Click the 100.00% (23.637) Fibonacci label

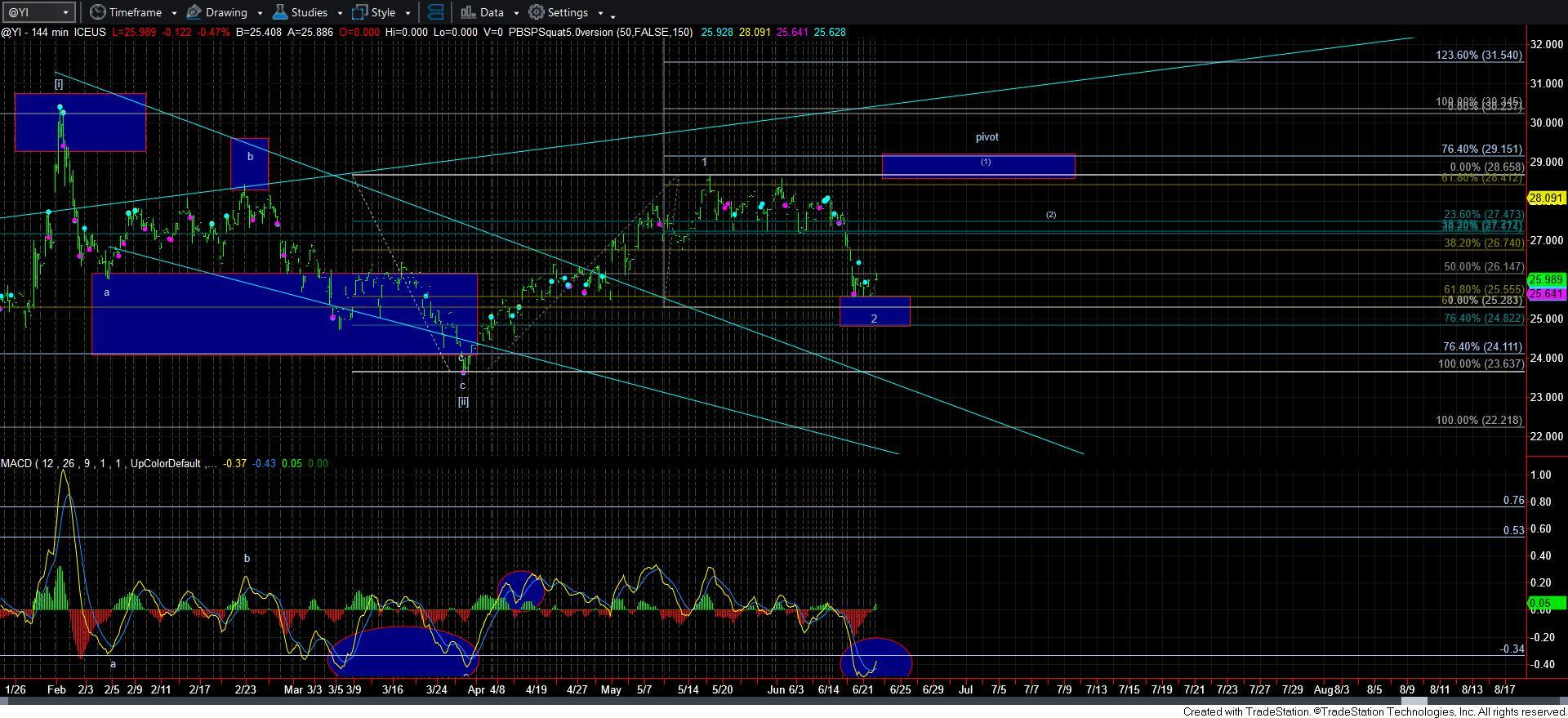coord(1480,363)
